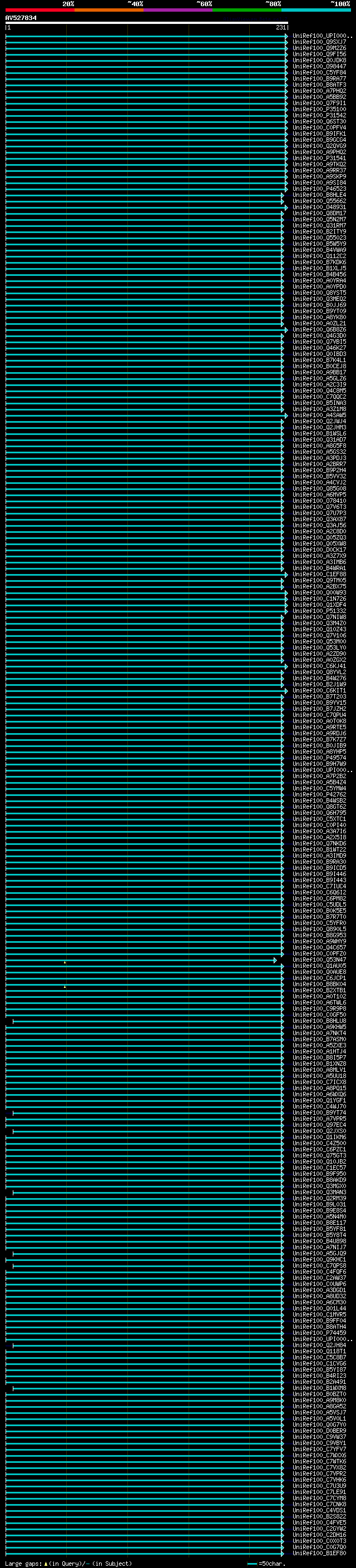Select hit label UniRef100_C6PZC1
356x1568 pixels.
(x=319, y=1149)
